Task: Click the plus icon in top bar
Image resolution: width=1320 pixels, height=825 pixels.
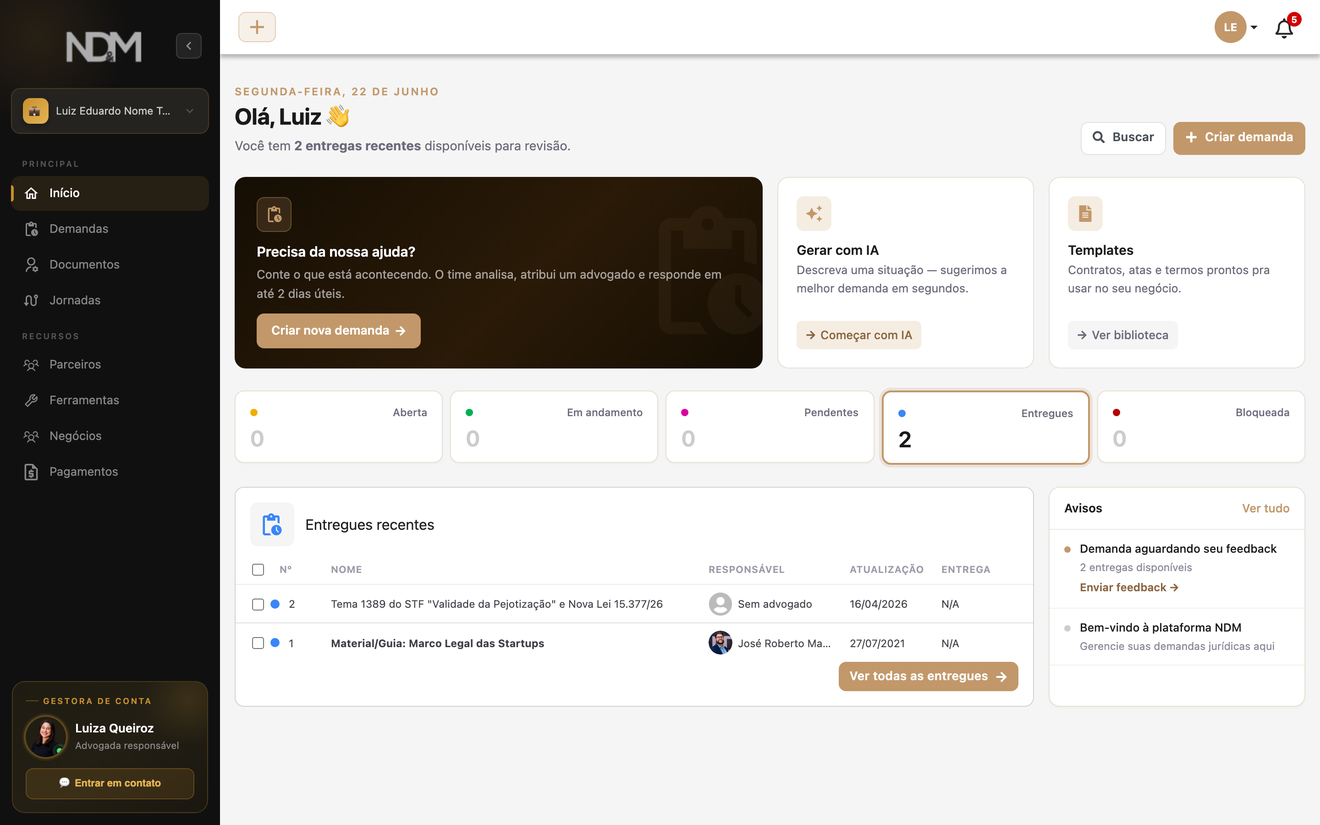Action: (257, 27)
